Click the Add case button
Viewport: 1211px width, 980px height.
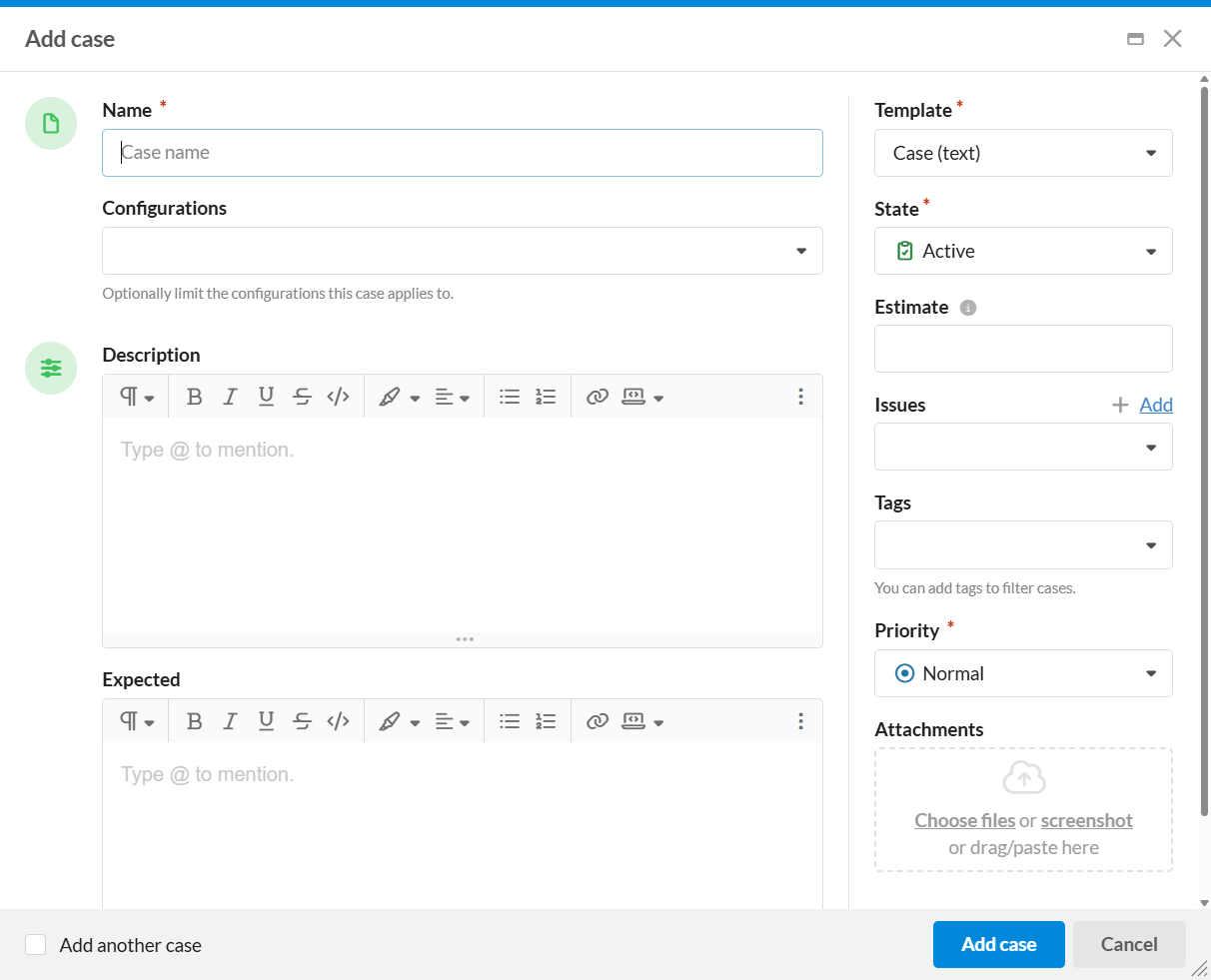coord(999,945)
